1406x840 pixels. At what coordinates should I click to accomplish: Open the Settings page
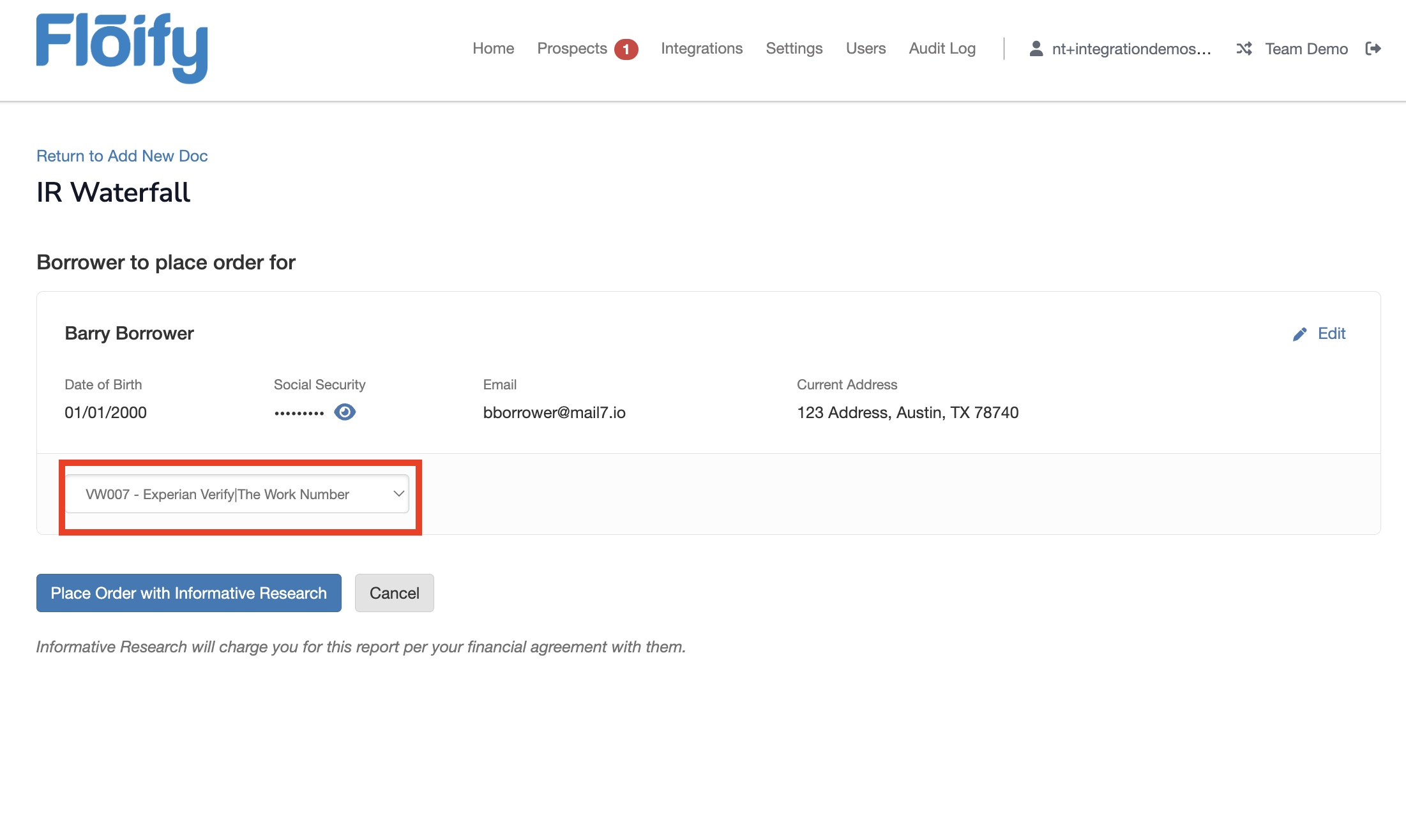tap(794, 48)
